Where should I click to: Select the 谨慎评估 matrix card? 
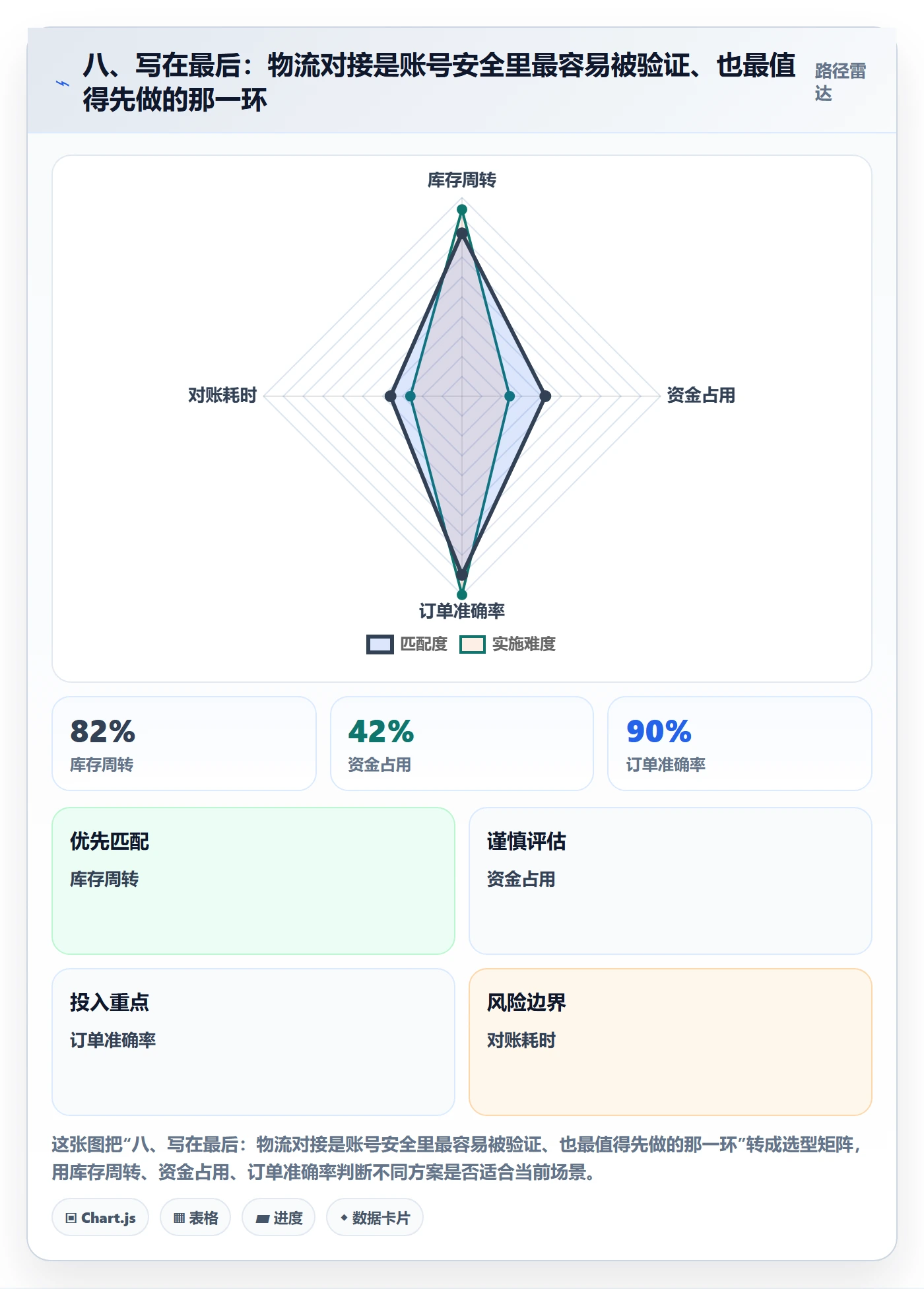(x=671, y=881)
